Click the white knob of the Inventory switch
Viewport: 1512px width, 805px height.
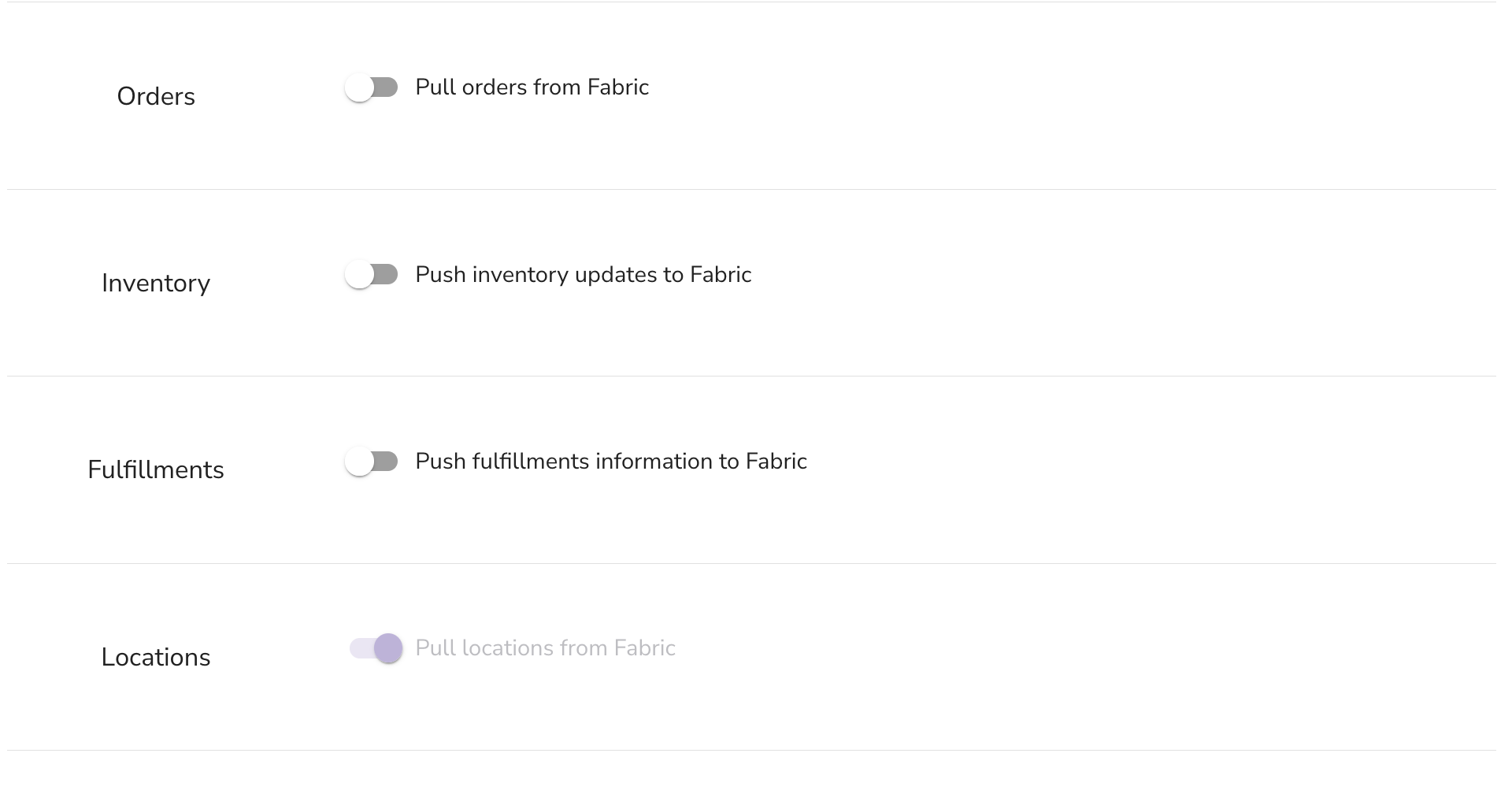coord(359,275)
